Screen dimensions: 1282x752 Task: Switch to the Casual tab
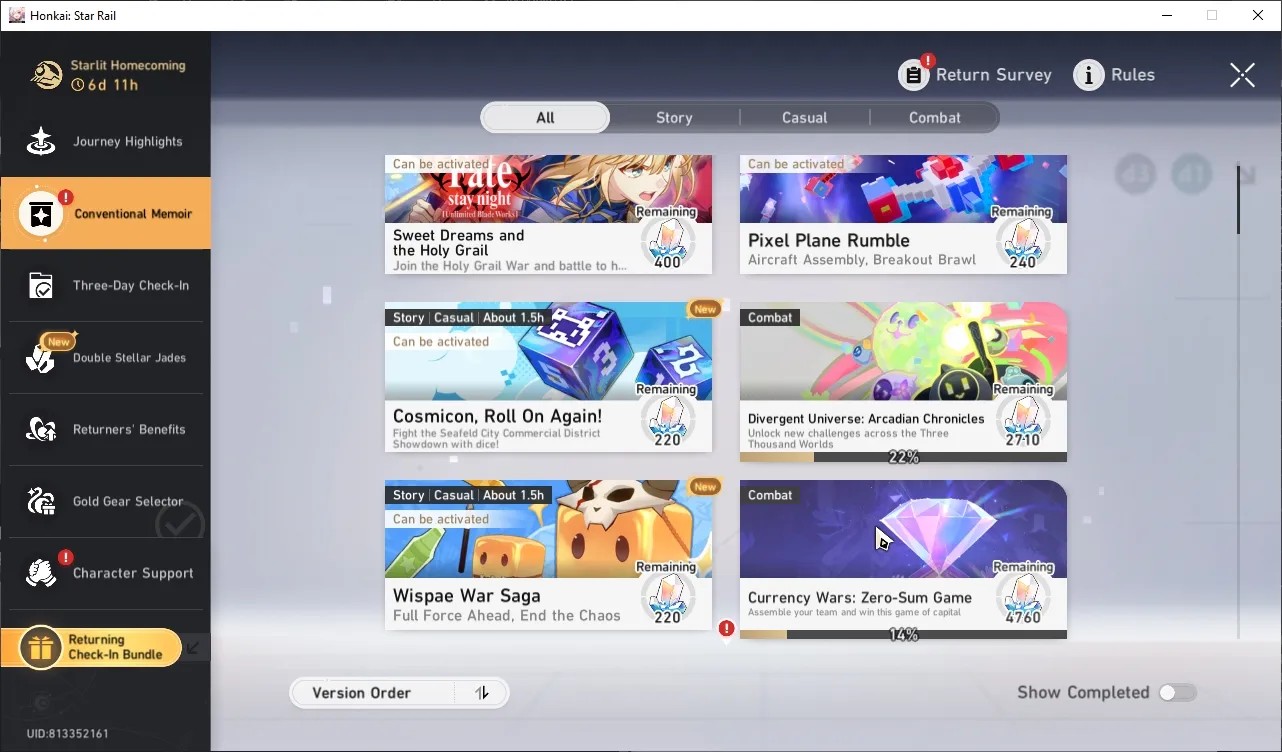coord(804,118)
